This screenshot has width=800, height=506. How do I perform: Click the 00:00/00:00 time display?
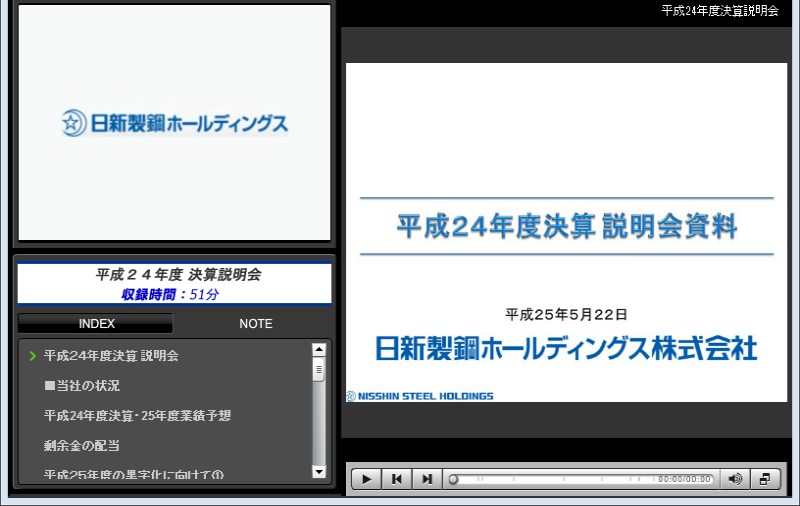[684, 479]
